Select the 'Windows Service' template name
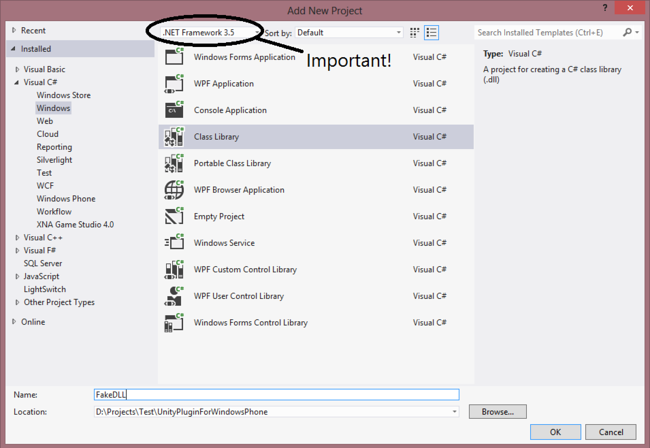The width and height of the screenshot is (650, 448). (224, 242)
